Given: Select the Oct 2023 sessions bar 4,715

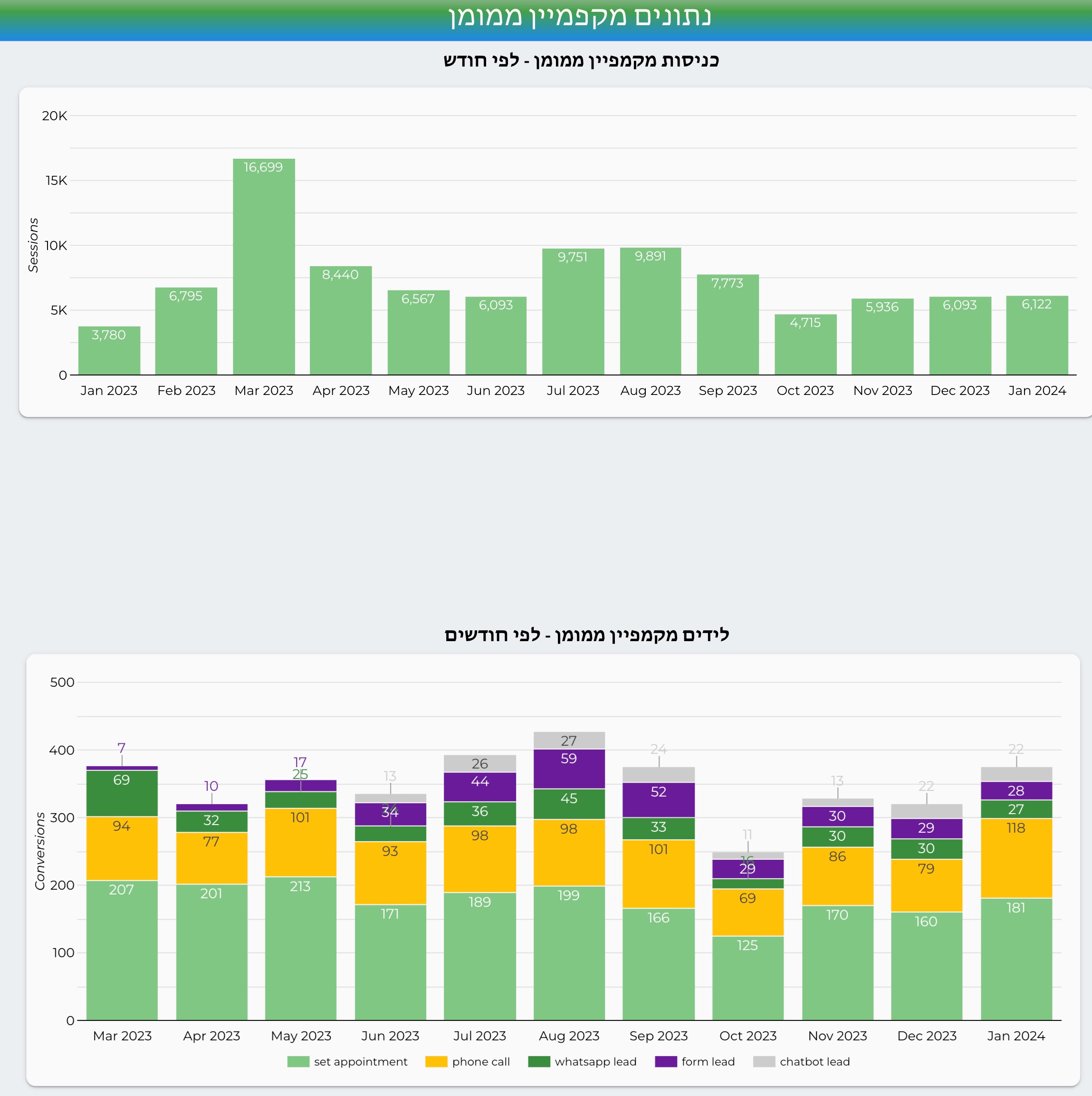Looking at the screenshot, I should pos(805,345).
